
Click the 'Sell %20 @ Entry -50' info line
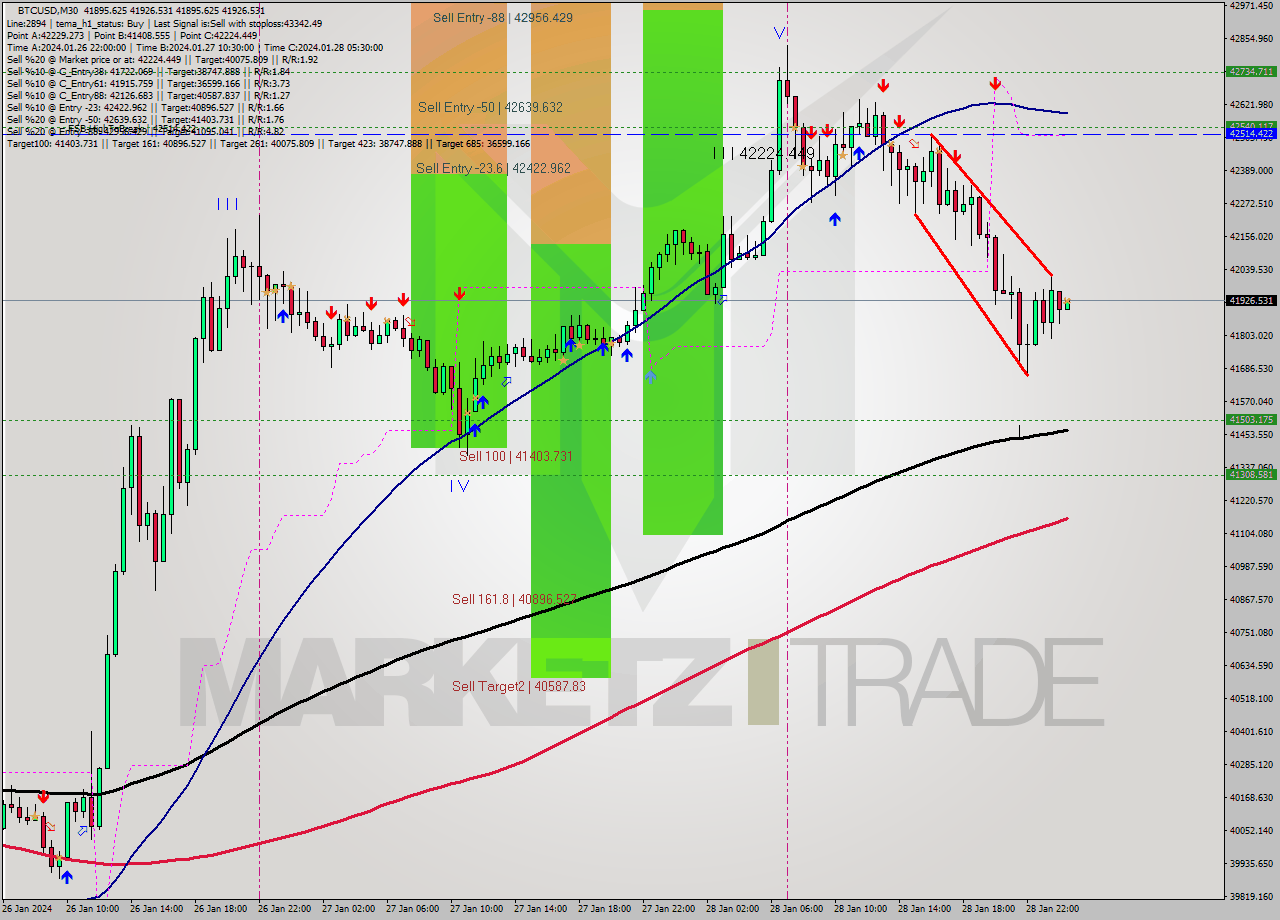pyautogui.click(x=145, y=119)
